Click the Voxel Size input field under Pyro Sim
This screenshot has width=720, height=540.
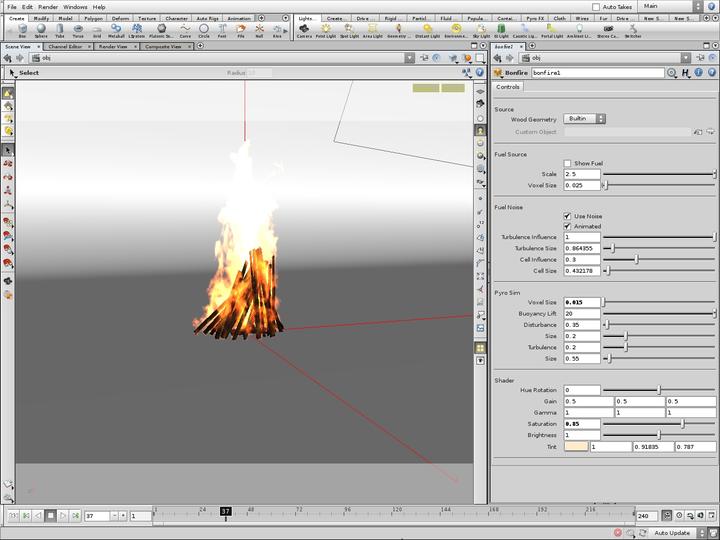pos(582,302)
